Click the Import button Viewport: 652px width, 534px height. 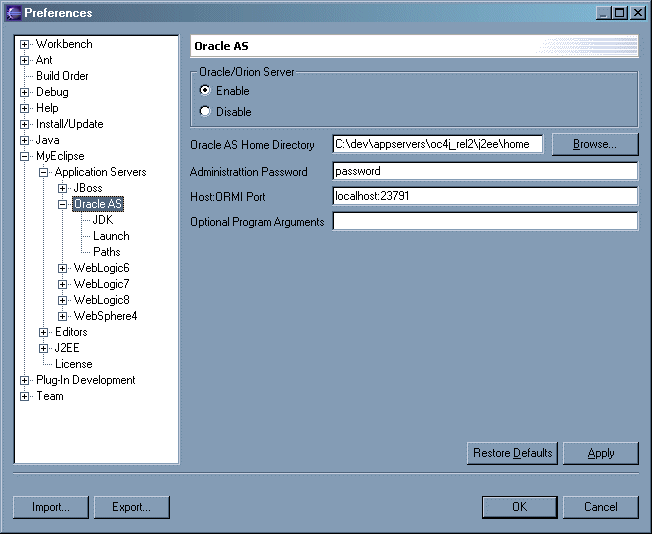[x=50, y=507]
